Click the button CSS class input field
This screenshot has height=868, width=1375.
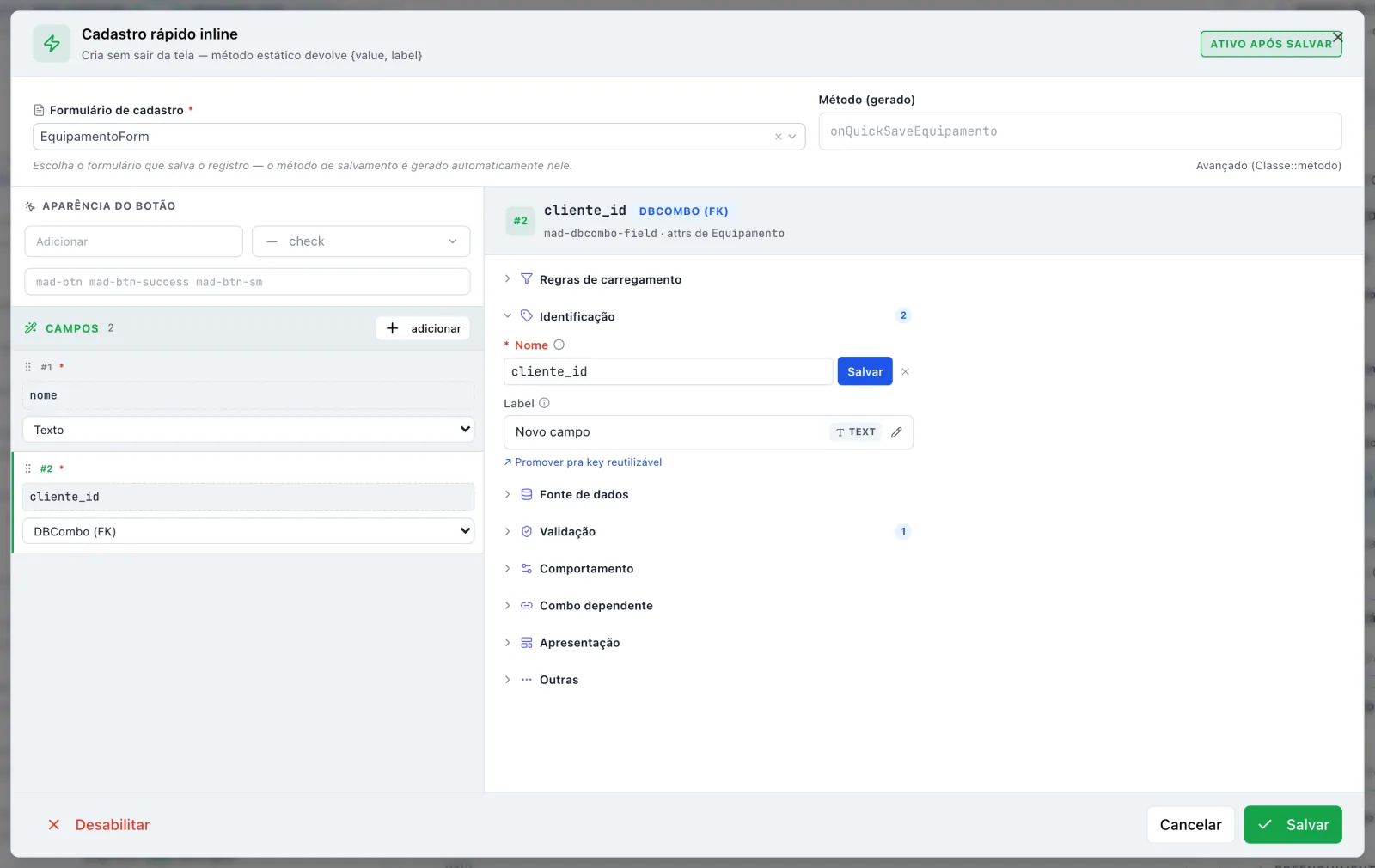247,282
